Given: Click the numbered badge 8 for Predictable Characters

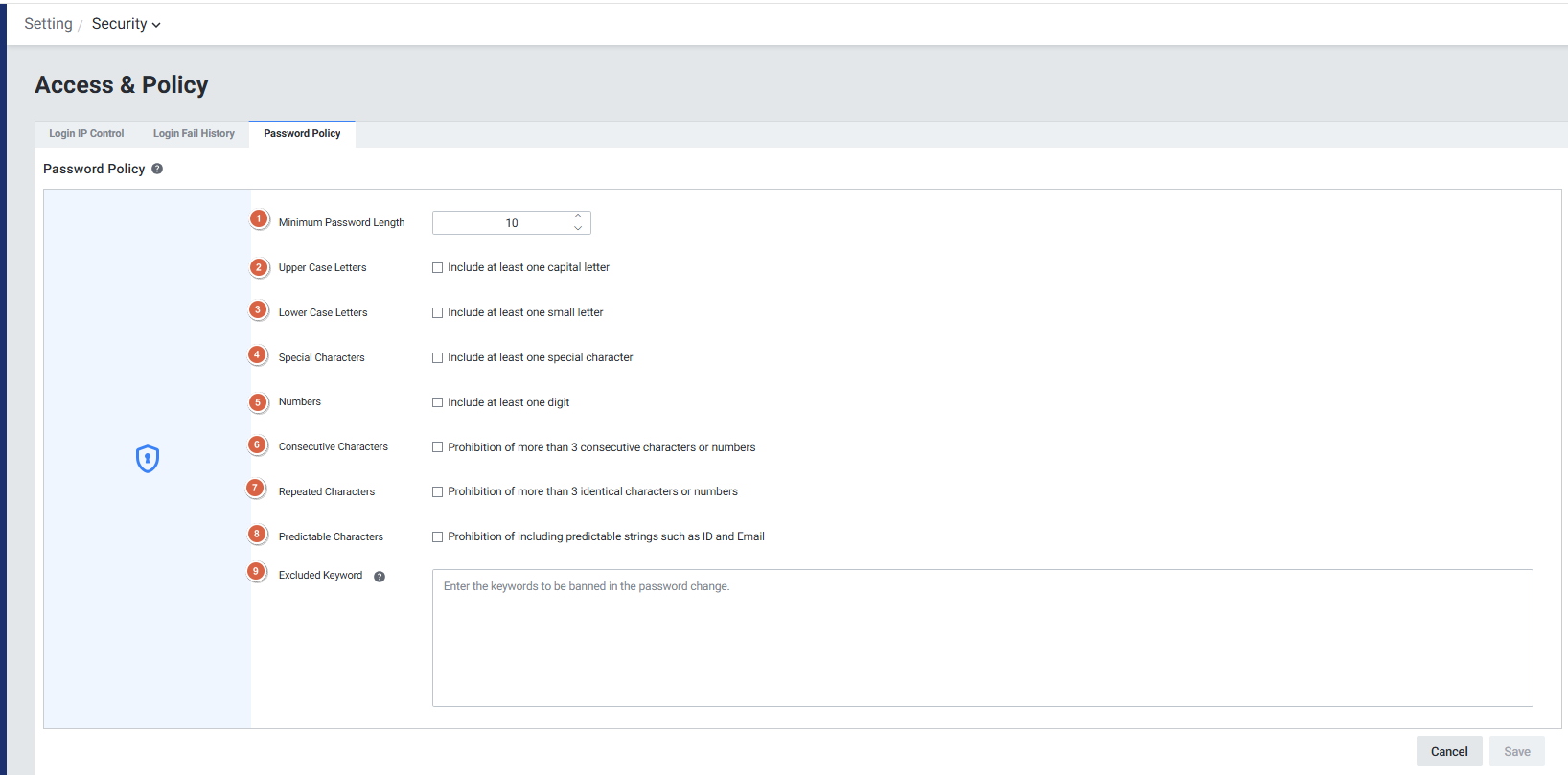Looking at the screenshot, I should (x=257, y=535).
